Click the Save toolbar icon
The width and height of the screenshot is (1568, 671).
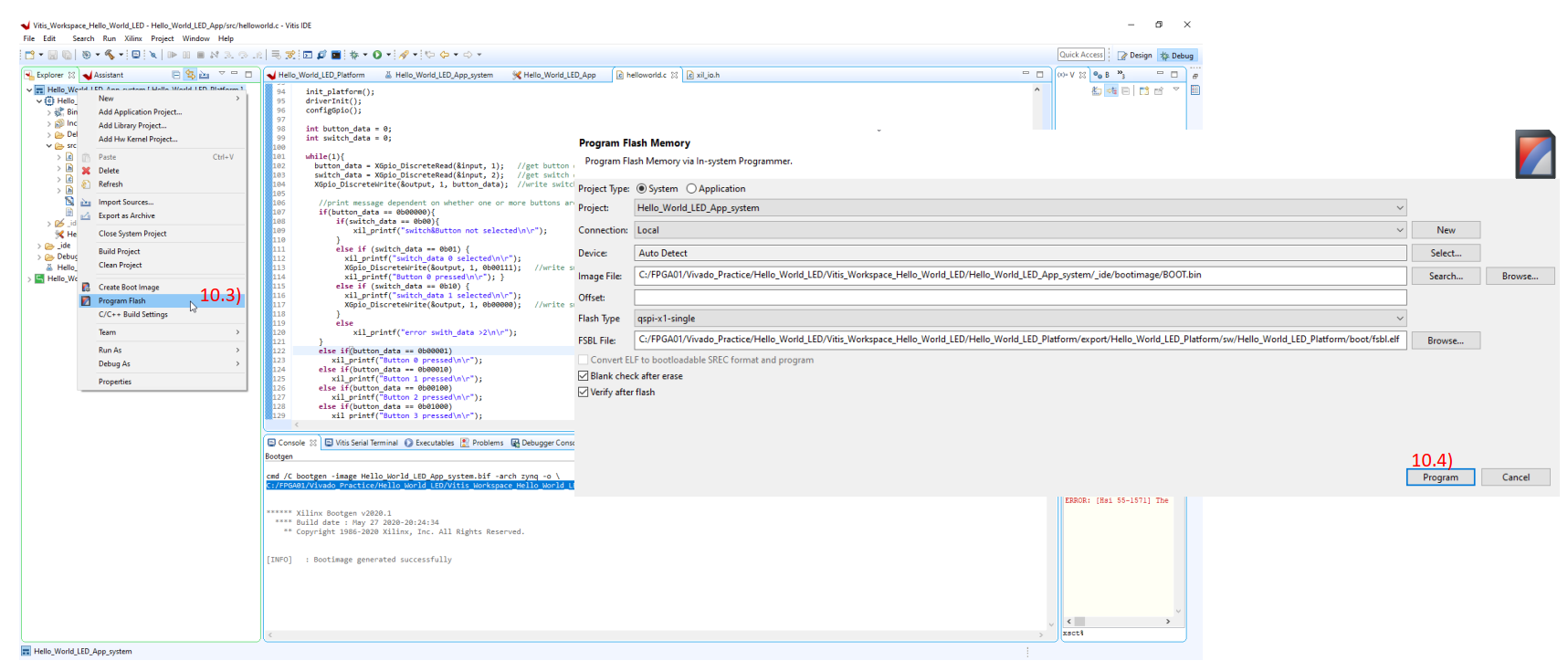point(53,55)
